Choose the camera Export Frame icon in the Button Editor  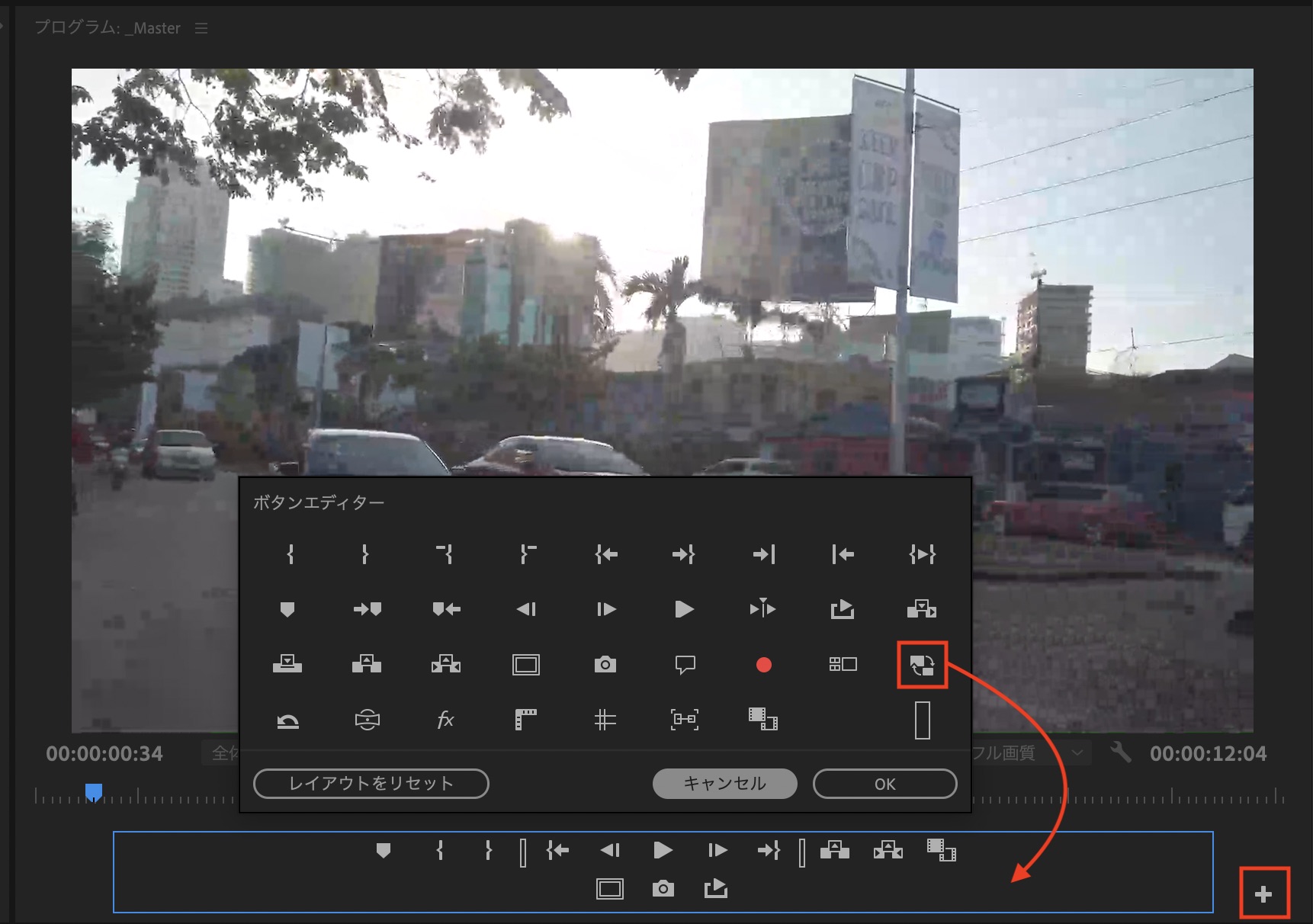[605, 664]
